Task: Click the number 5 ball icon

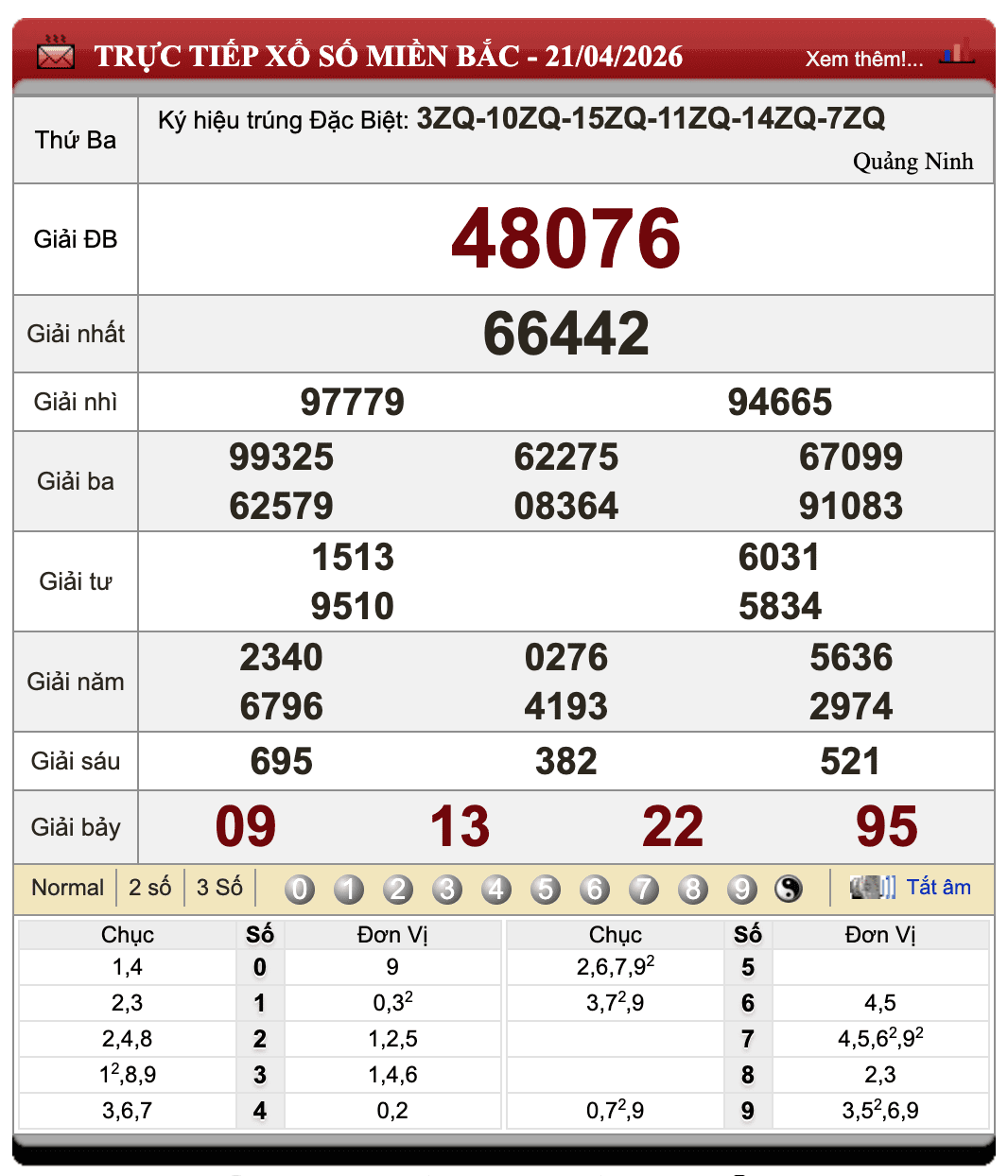Action: (546, 889)
